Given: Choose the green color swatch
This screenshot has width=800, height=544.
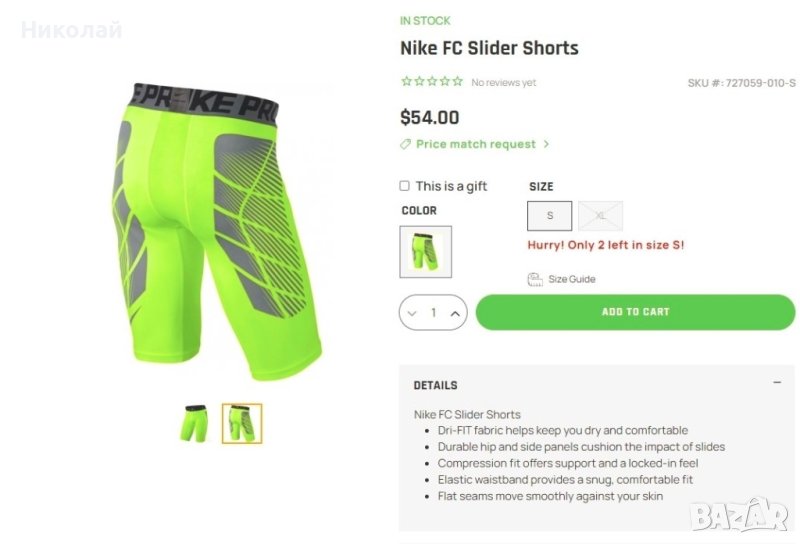Looking at the screenshot, I should point(426,252).
